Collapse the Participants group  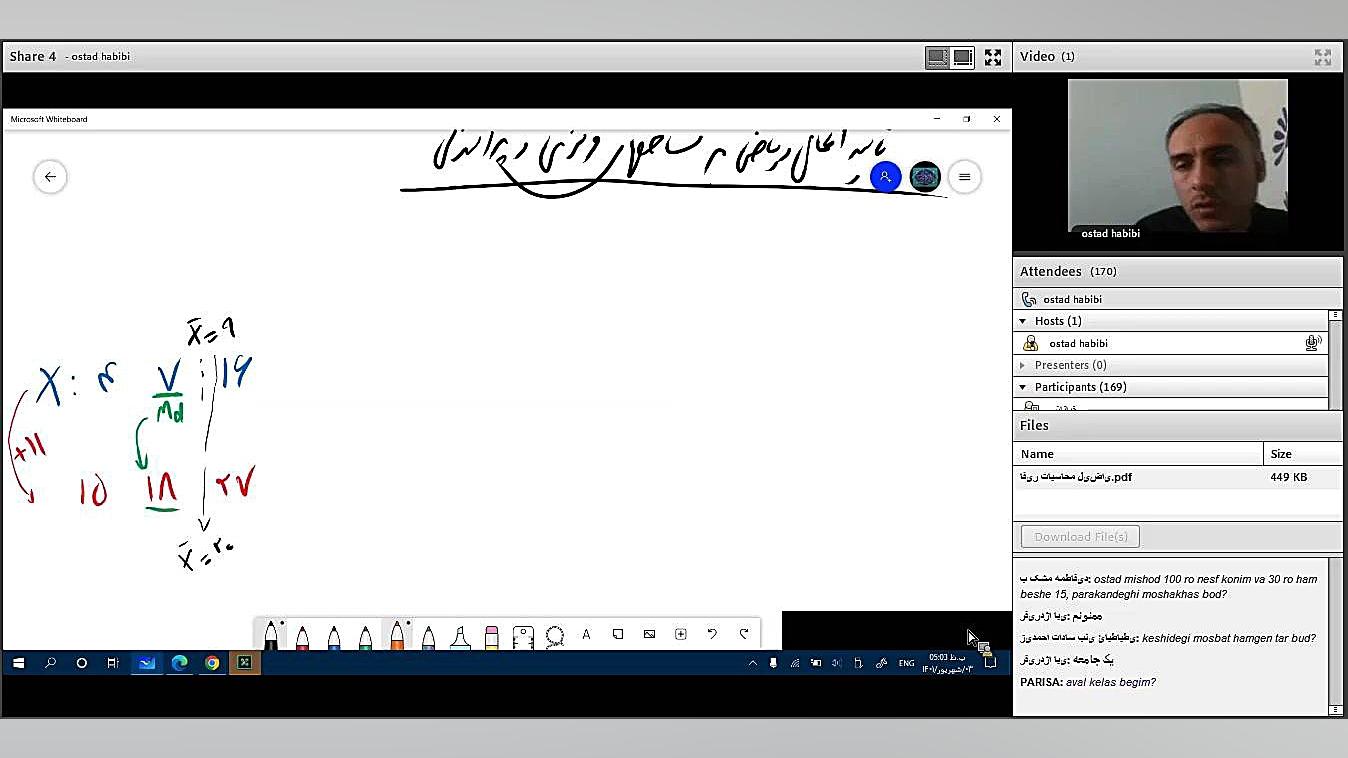click(1023, 387)
